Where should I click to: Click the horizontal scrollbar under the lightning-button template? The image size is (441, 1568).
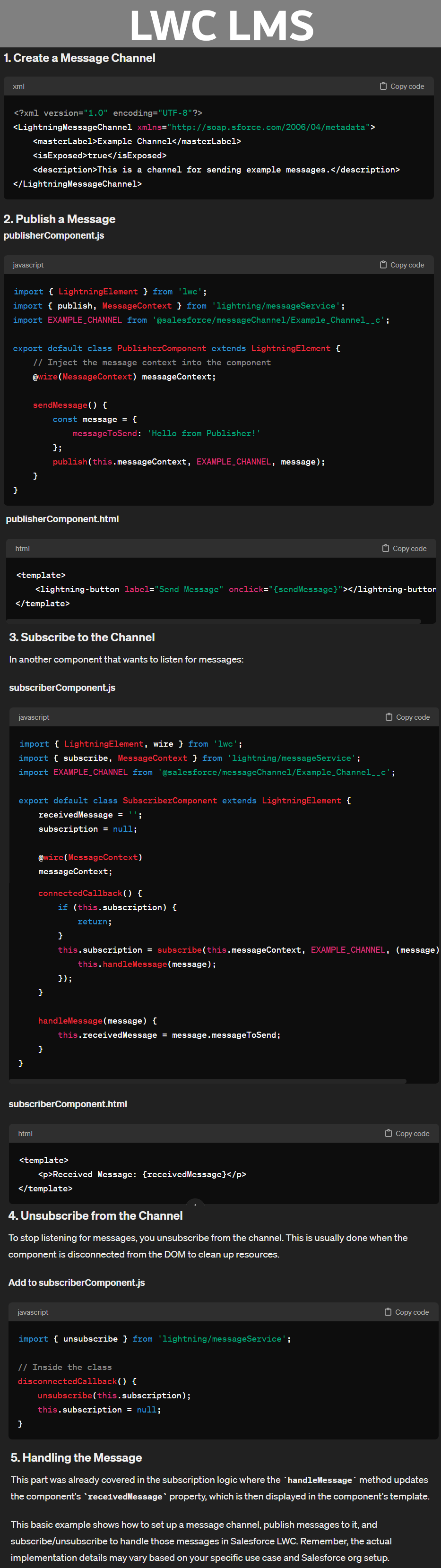[214, 621]
